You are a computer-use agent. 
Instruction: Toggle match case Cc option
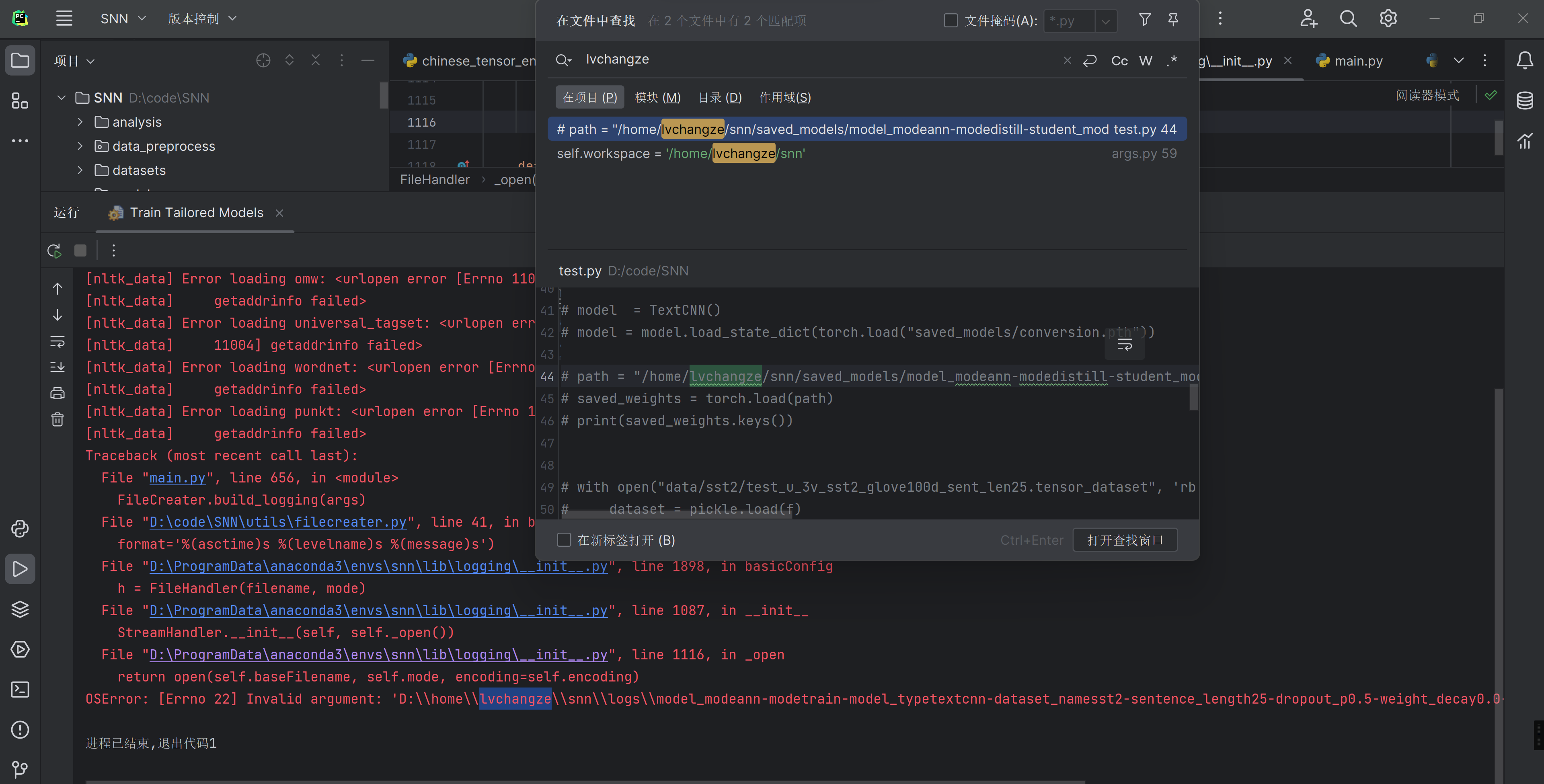(x=1119, y=61)
